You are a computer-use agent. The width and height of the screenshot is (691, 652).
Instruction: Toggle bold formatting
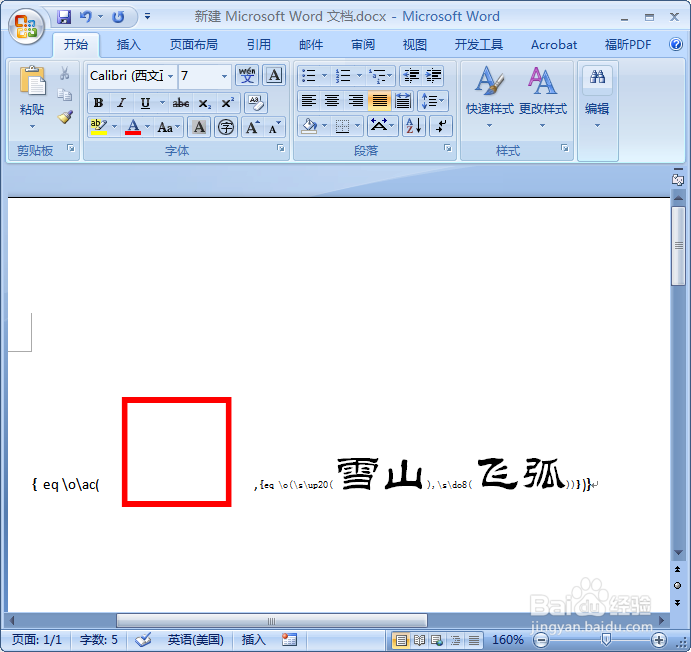pyautogui.click(x=98, y=103)
